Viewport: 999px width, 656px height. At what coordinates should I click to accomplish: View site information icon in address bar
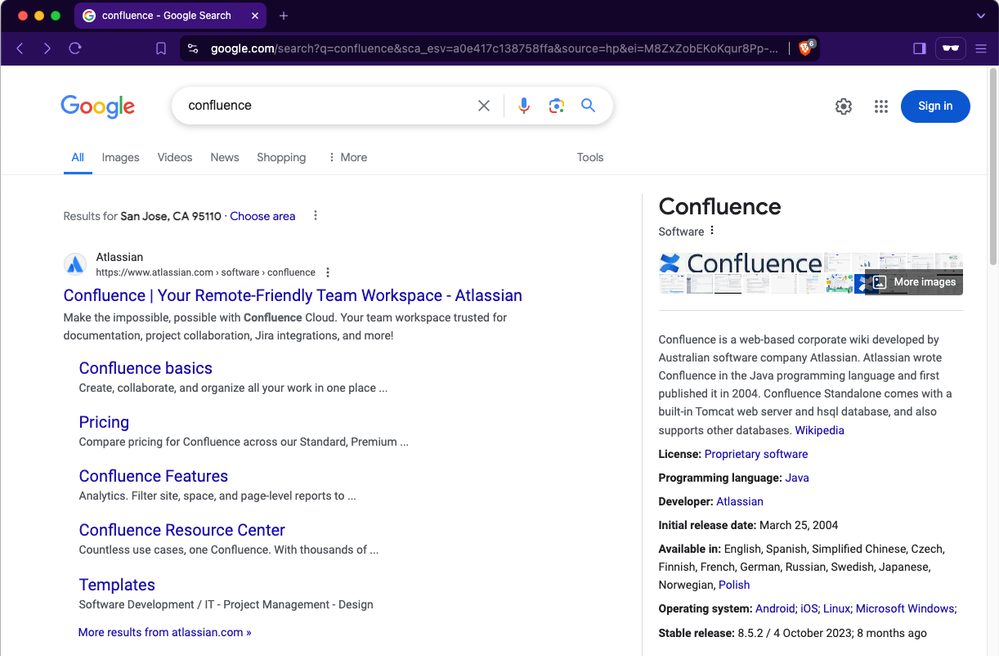[193, 48]
